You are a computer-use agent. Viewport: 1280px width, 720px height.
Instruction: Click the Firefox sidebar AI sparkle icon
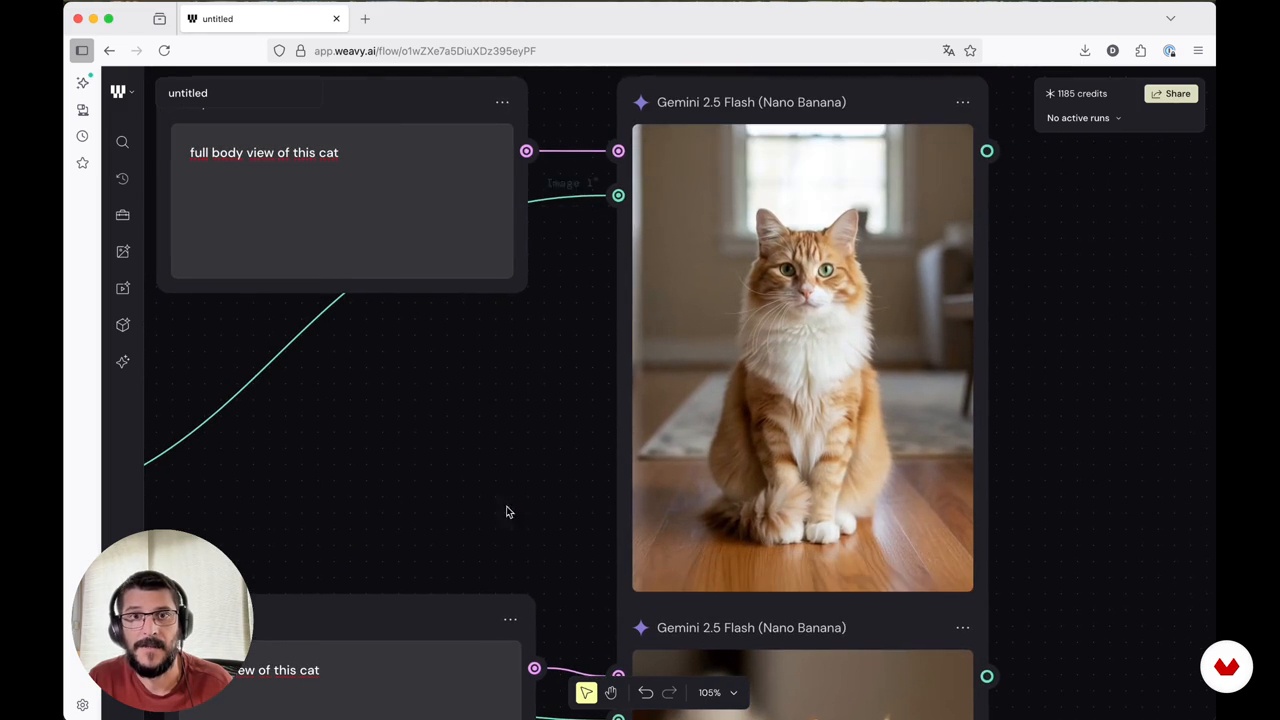coord(83,83)
